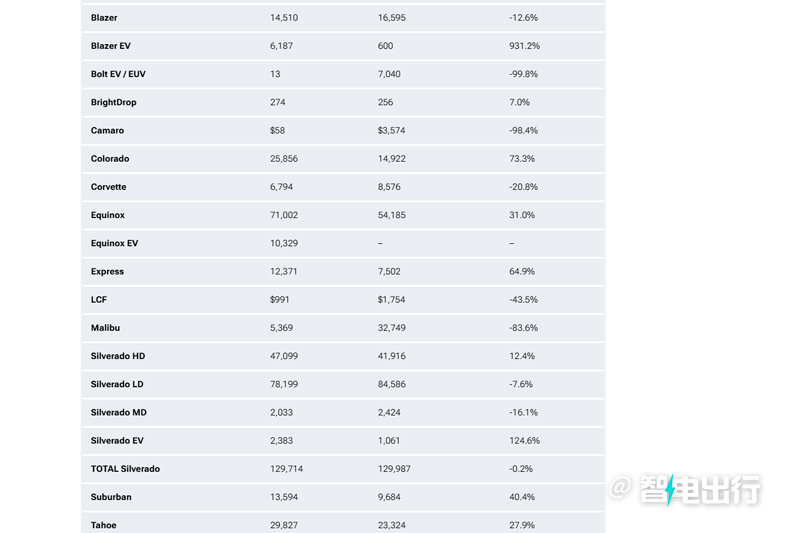This screenshot has height=533, width=800.
Task: Select the Corvette percentage -20.8%
Action: [523, 187]
